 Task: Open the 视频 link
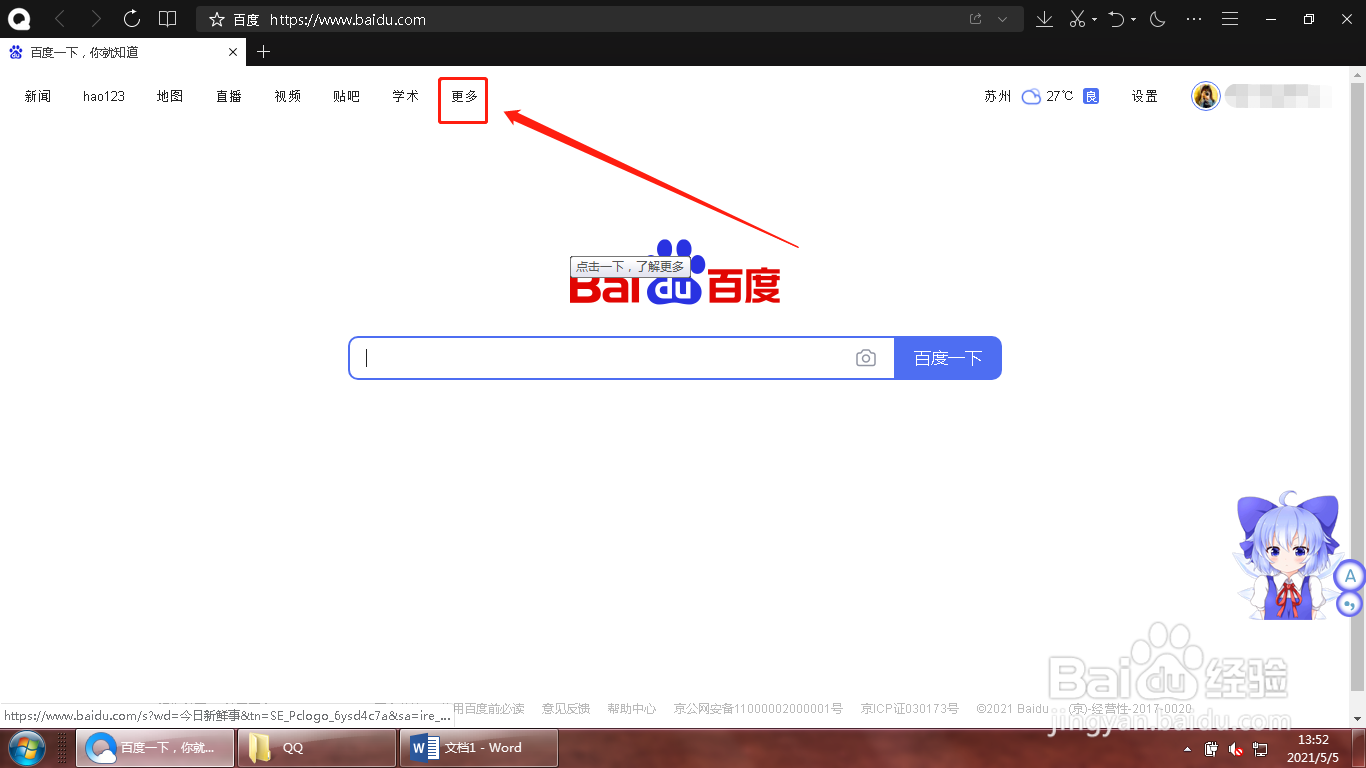pyautogui.click(x=288, y=96)
